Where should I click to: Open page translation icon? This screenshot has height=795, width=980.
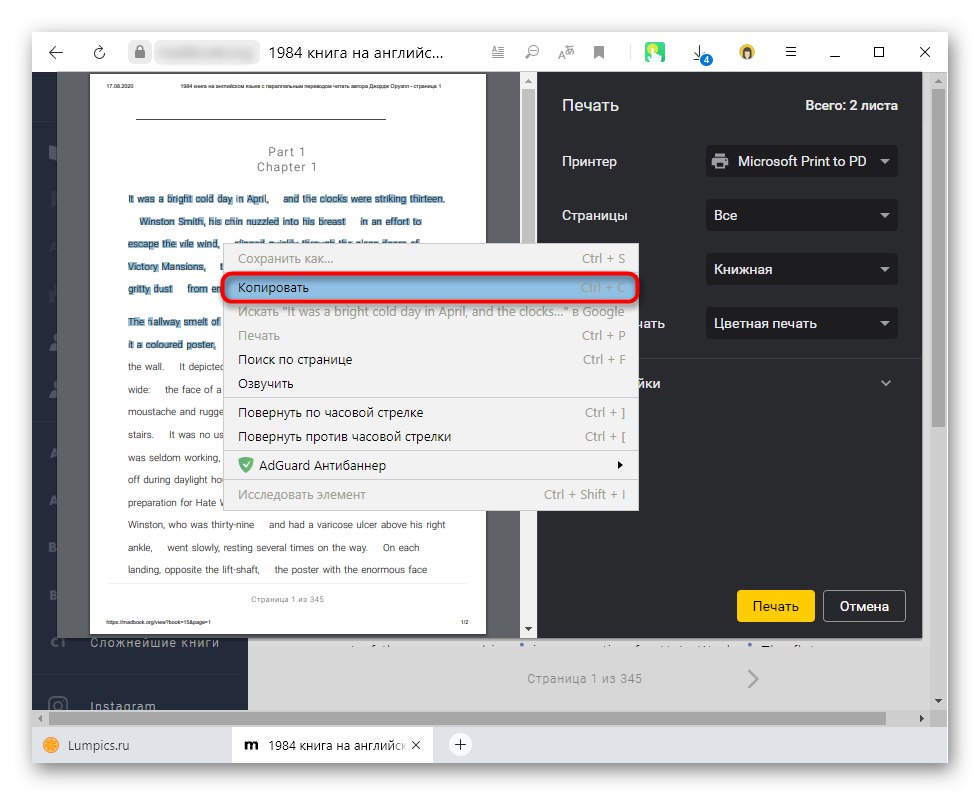pos(566,52)
